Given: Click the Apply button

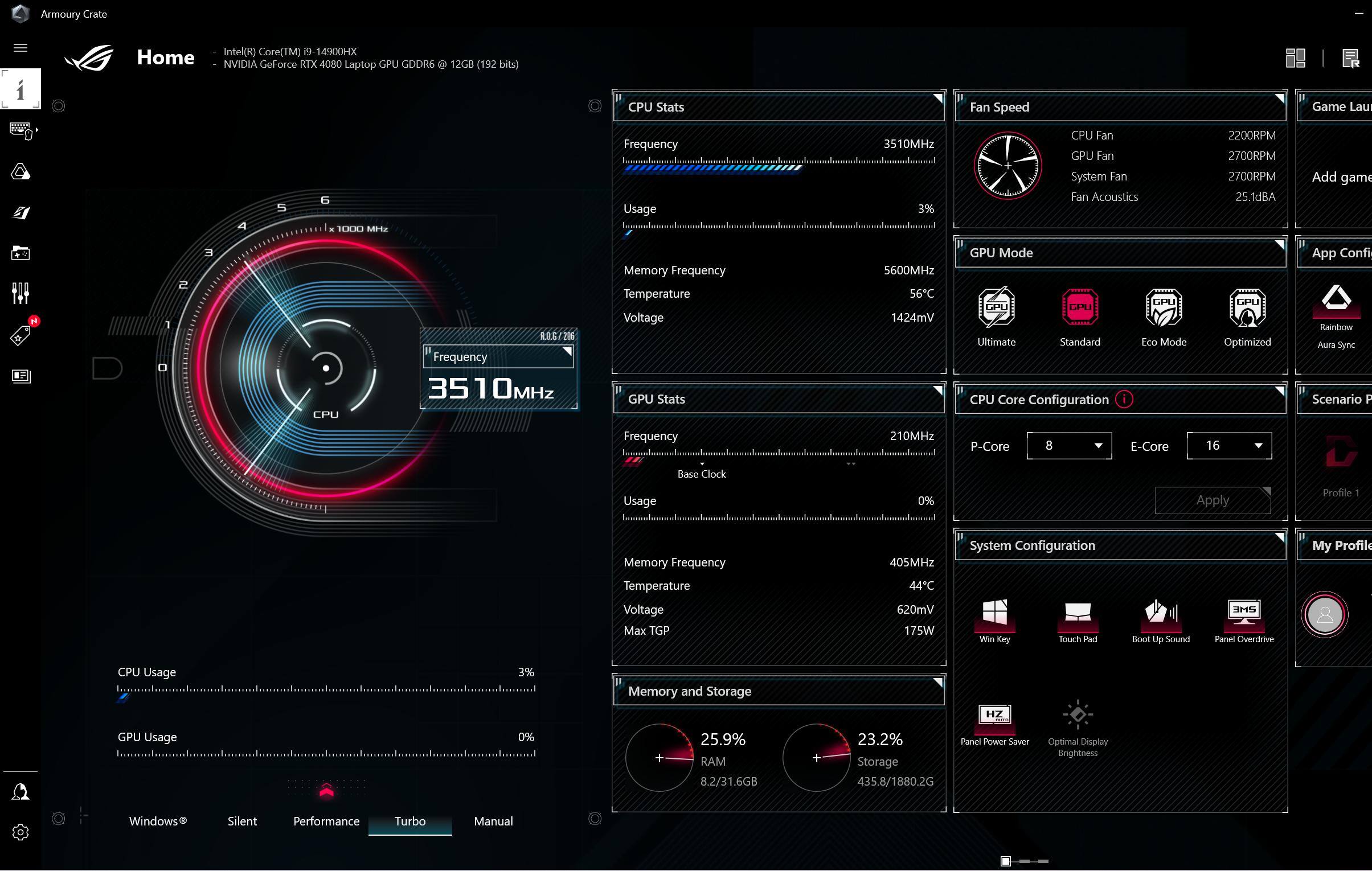Looking at the screenshot, I should 1213,500.
